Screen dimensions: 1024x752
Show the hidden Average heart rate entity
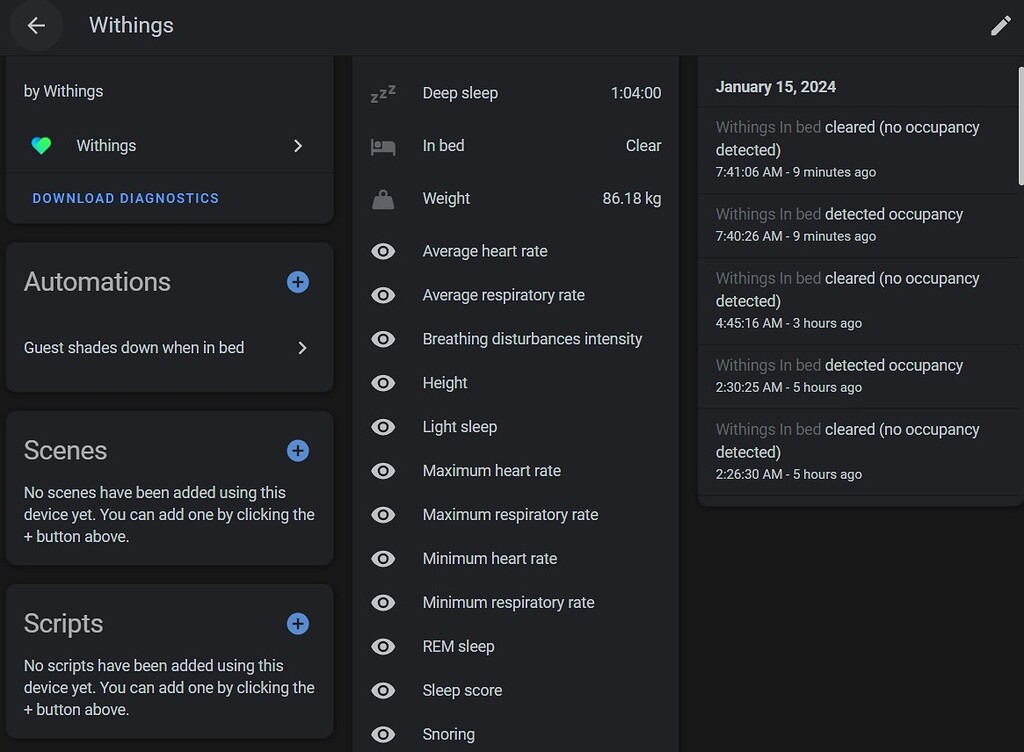click(x=383, y=251)
